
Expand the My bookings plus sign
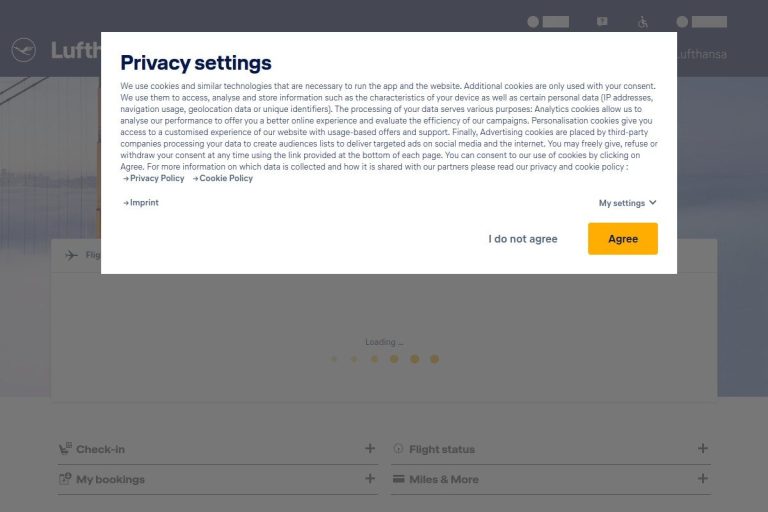370,479
